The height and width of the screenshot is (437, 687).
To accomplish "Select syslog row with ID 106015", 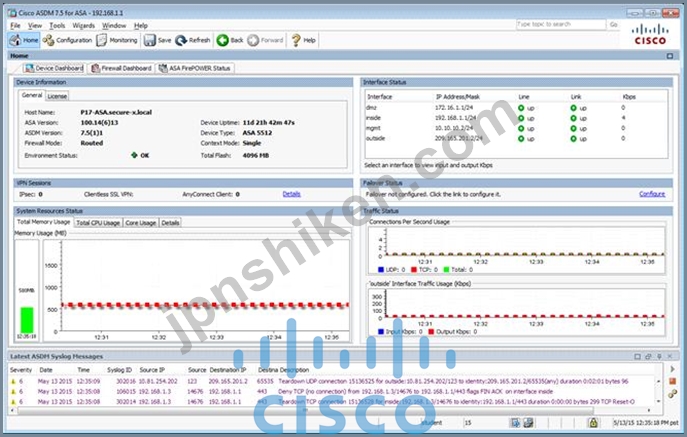I will point(332,391).
